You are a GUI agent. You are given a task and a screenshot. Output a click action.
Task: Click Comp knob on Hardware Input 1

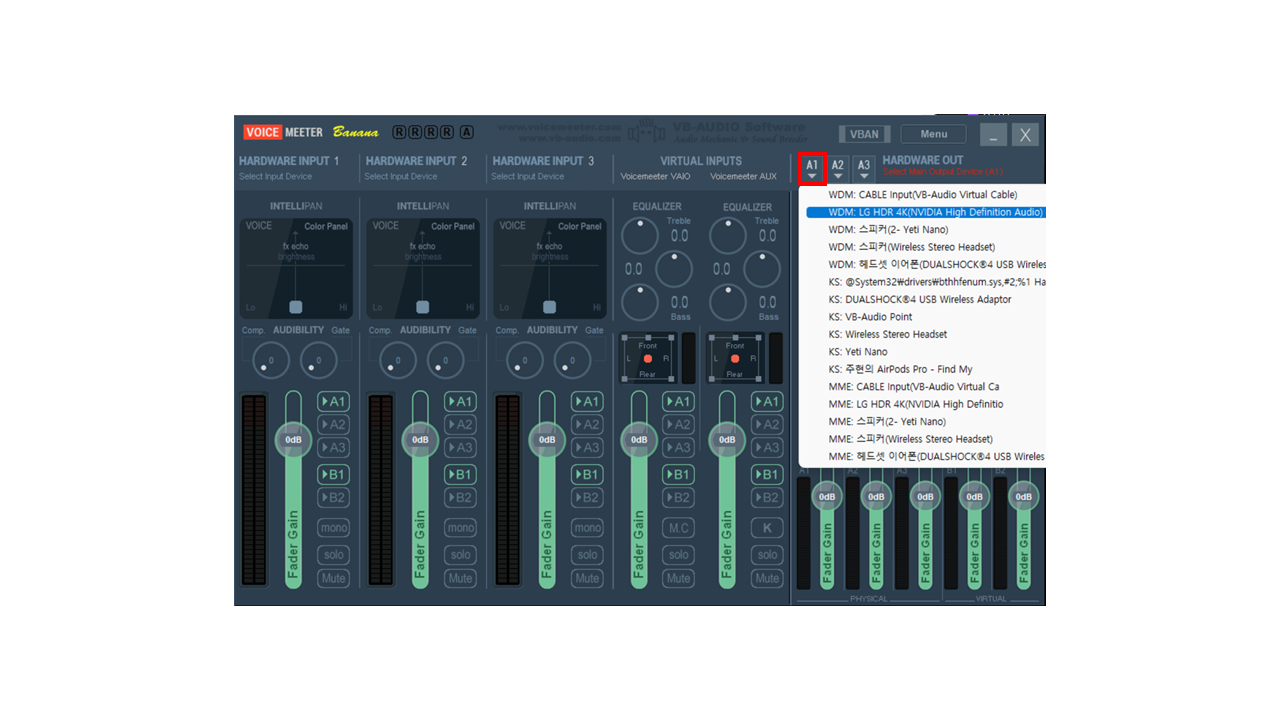pyautogui.click(x=270, y=360)
